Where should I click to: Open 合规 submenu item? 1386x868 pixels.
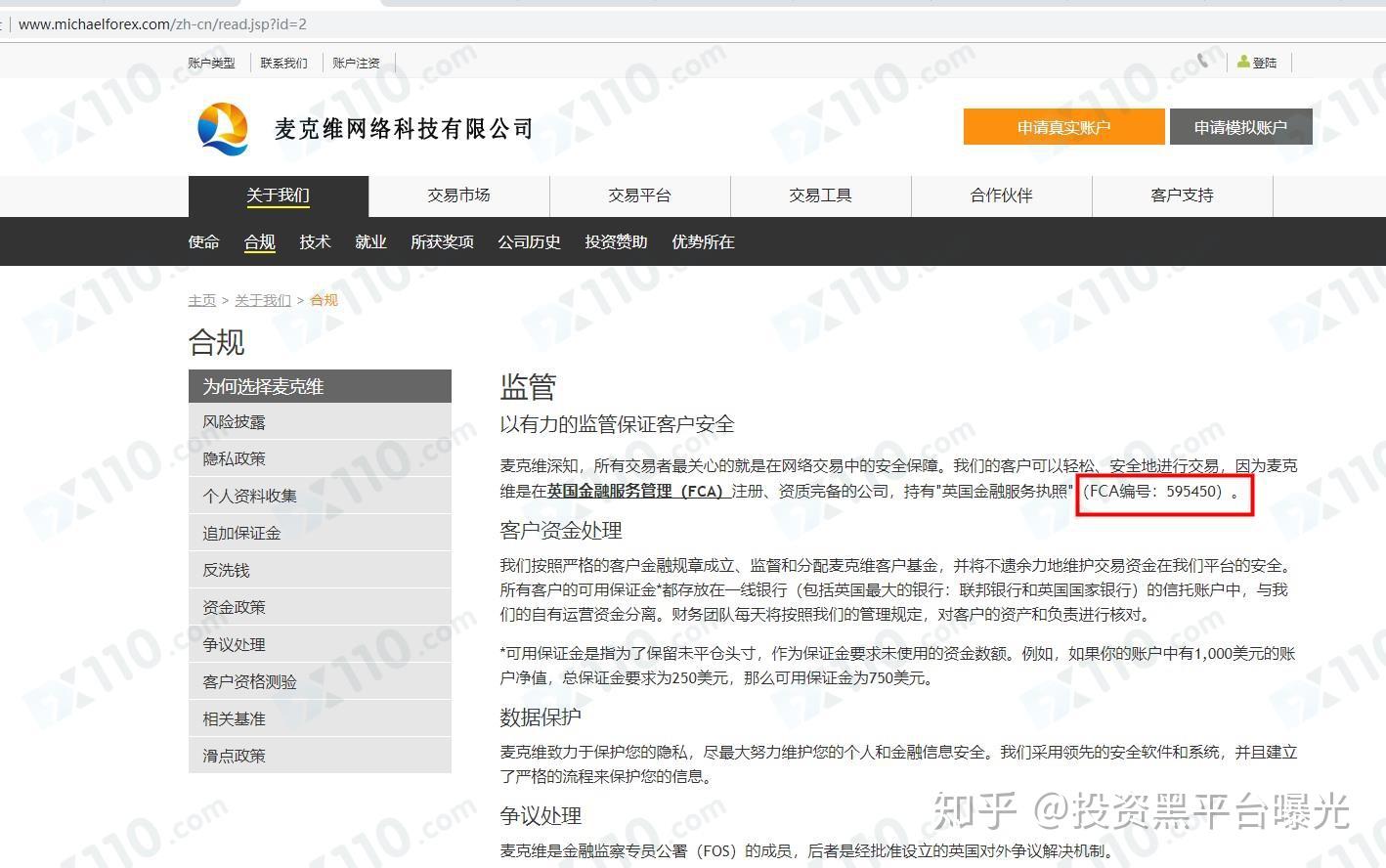(x=259, y=241)
